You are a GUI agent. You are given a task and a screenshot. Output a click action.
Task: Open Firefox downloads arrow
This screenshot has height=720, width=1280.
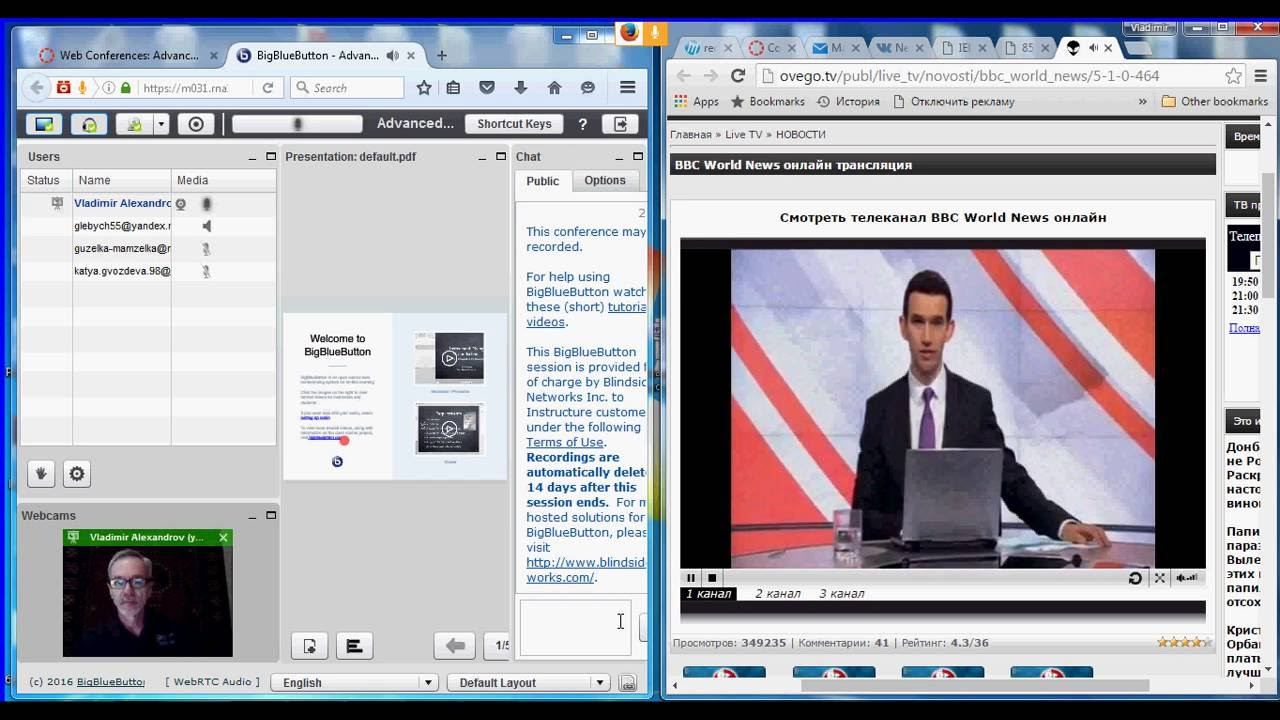click(x=520, y=88)
